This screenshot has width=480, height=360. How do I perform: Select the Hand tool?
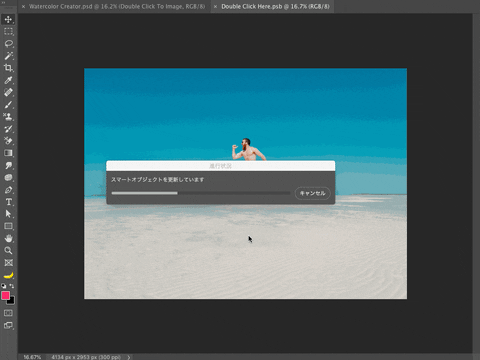click(8, 238)
